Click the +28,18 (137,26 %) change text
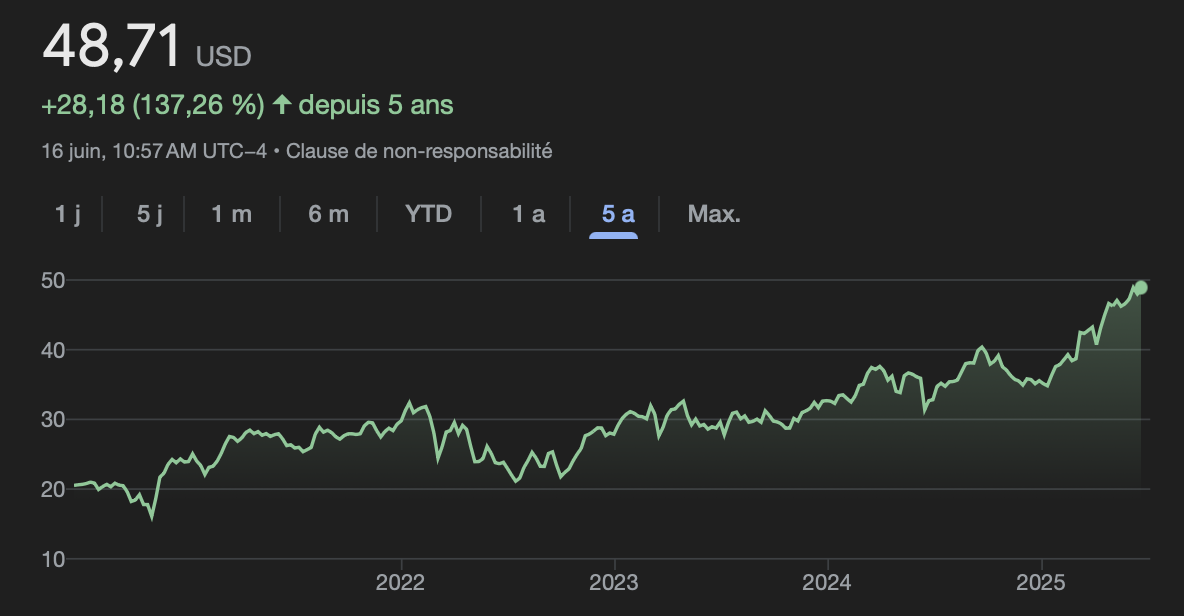 pyautogui.click(x=153, y=105)
